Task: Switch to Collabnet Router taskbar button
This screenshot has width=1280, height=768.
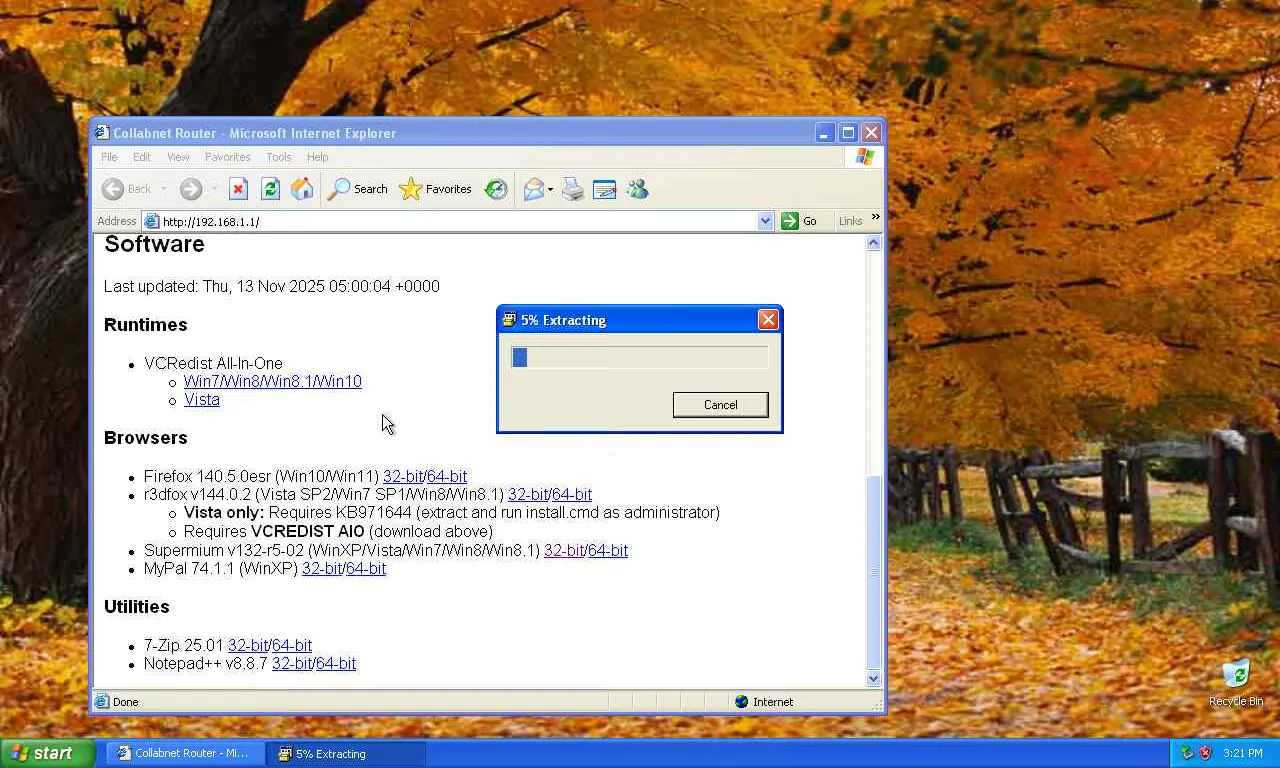Action: pos(185,753)
